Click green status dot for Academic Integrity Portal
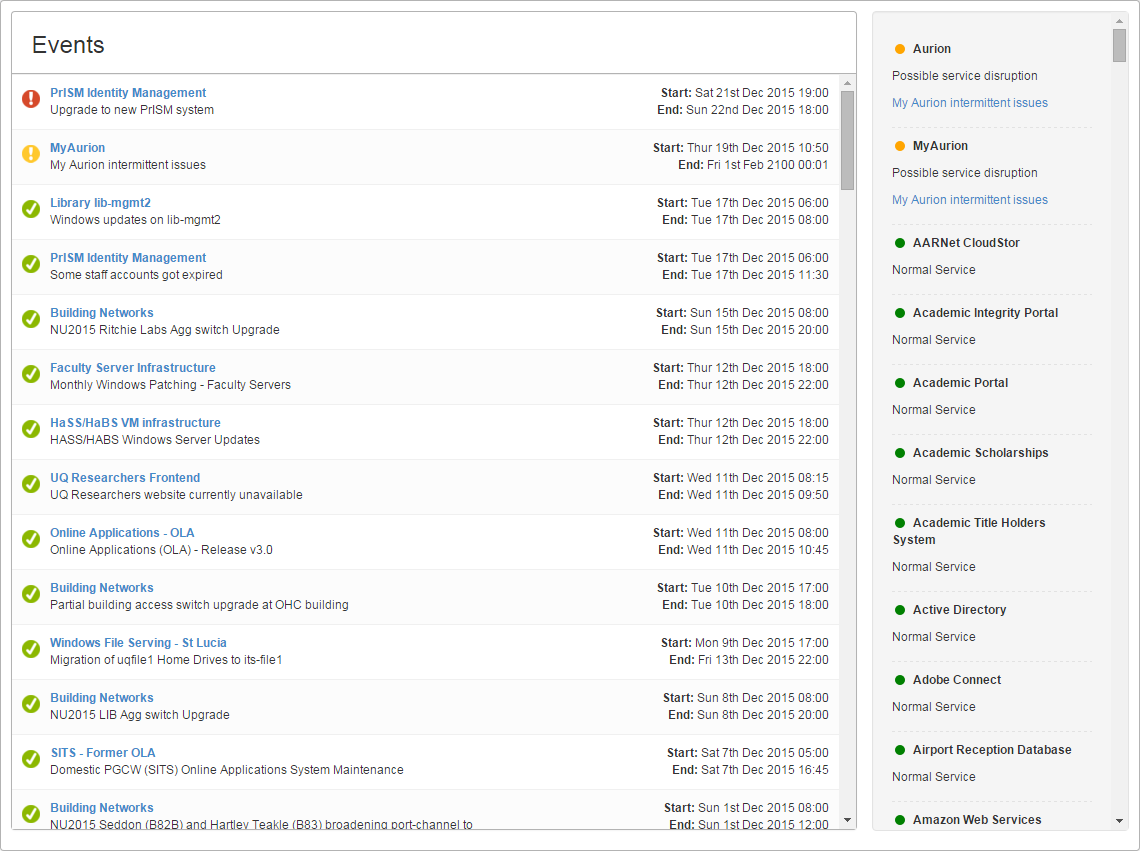The width and height of the screenshot is (1140, 851). [x=899, y=313]
